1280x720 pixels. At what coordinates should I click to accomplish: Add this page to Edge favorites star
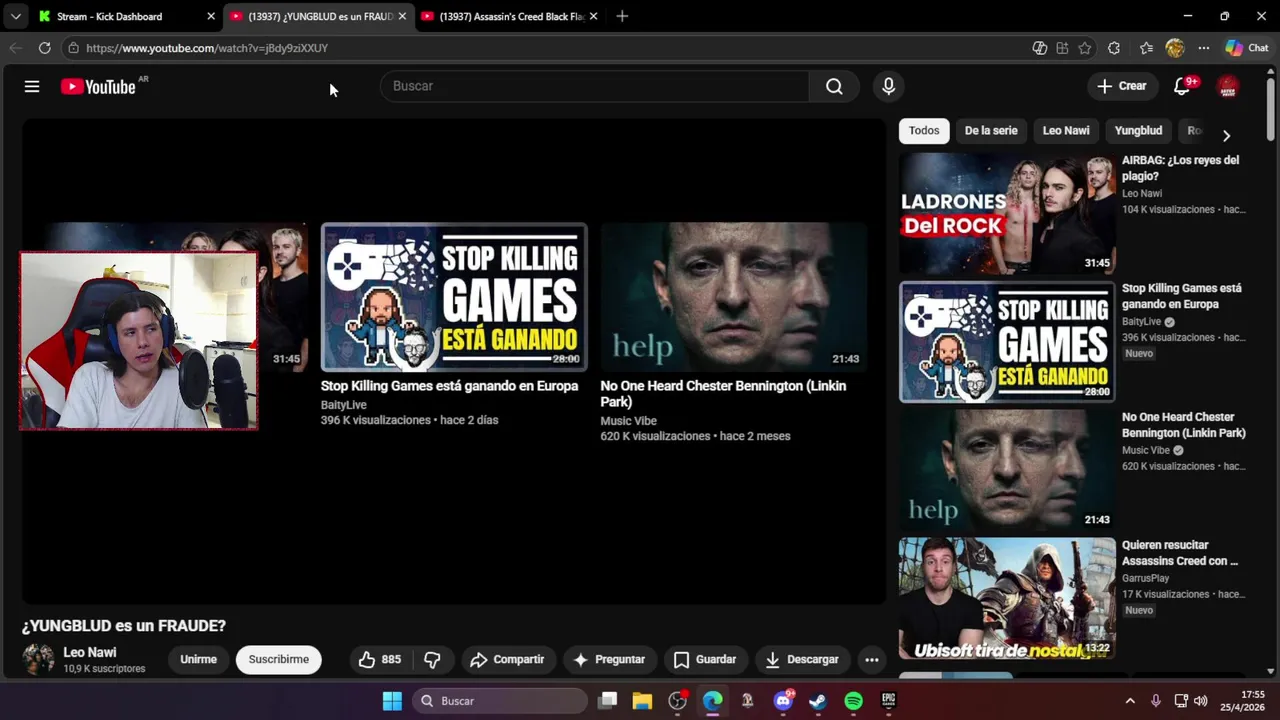pos(1085,48)
